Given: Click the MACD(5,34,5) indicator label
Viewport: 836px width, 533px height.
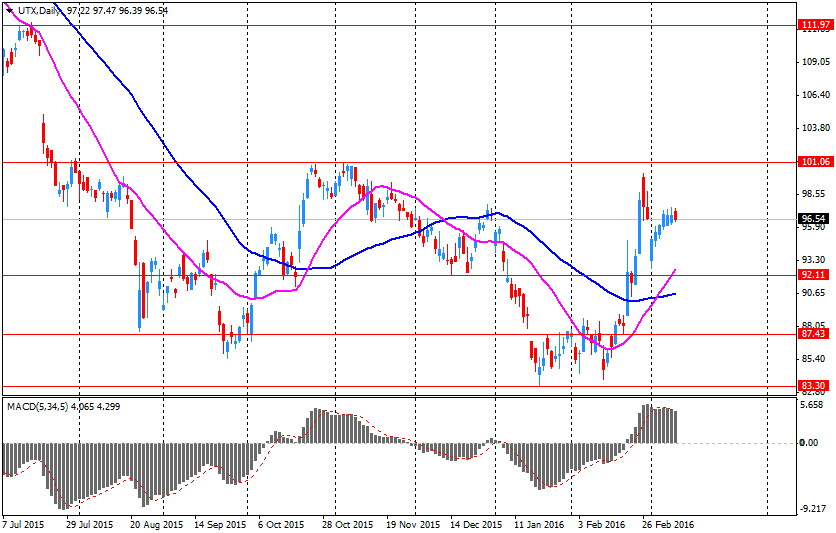Looking at the screenshot, I should click(37, 407).
